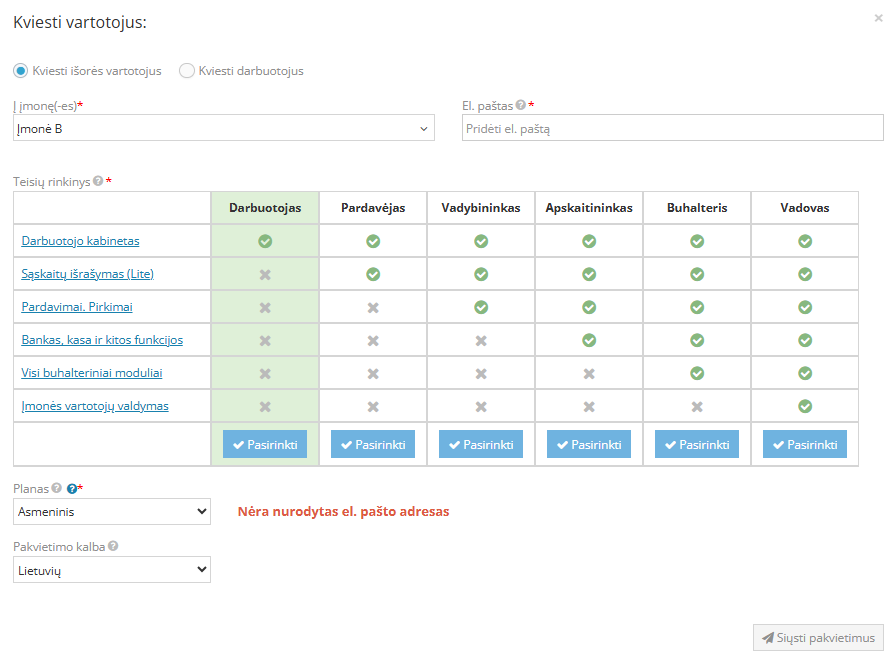Click help icon next to Pakvietimo kalba
The image size is (895, 663).
[113, 546]
